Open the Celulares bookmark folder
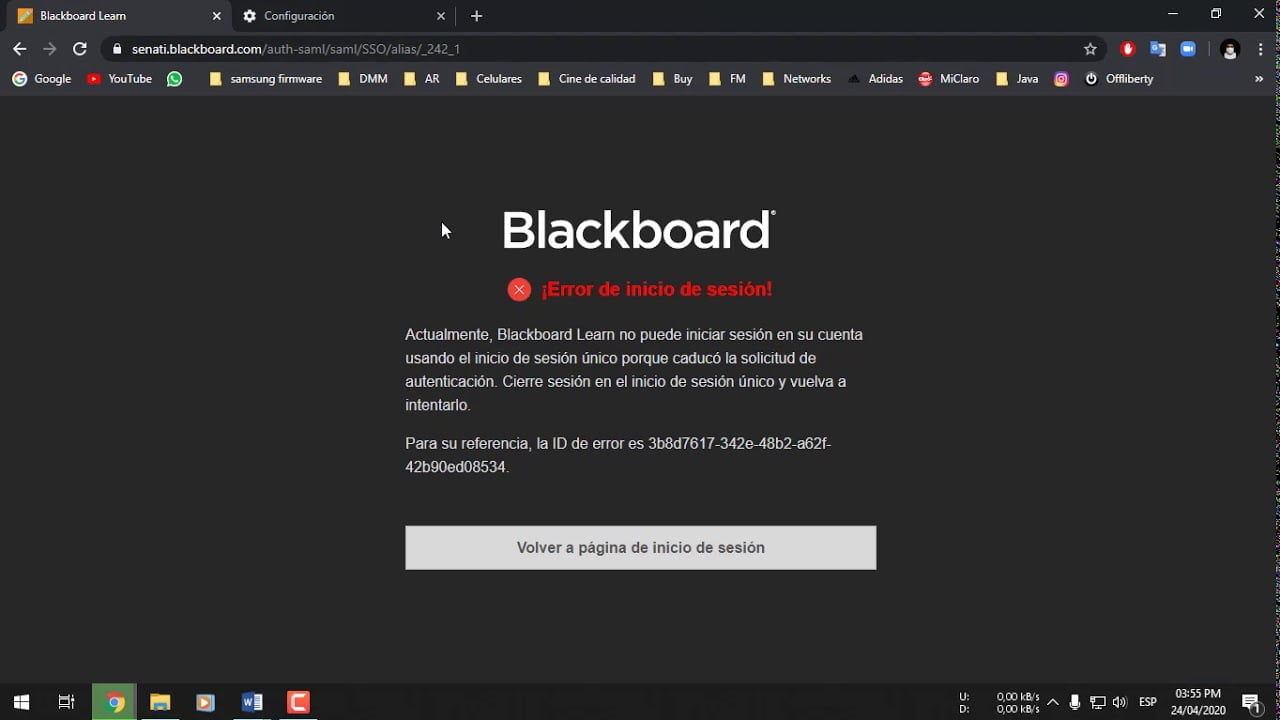Viewport: 1280px width, 720px height. (x=489, y=79)
